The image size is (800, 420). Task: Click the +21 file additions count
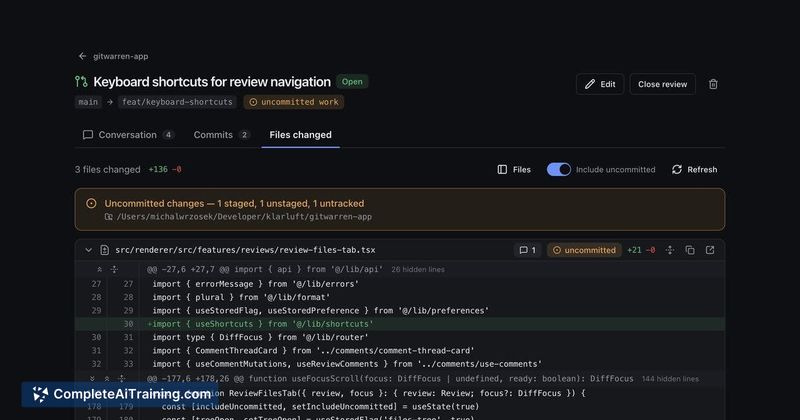634,250
